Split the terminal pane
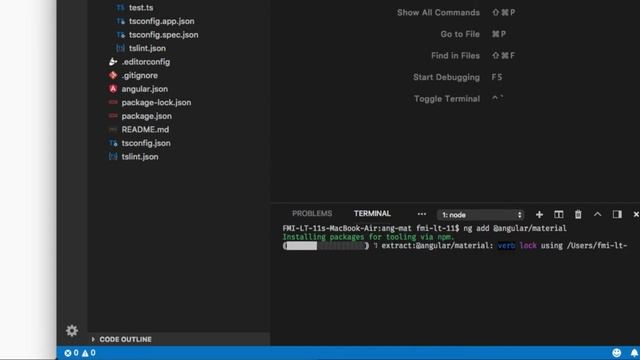 pyautogui.click(x=558, y=215)
